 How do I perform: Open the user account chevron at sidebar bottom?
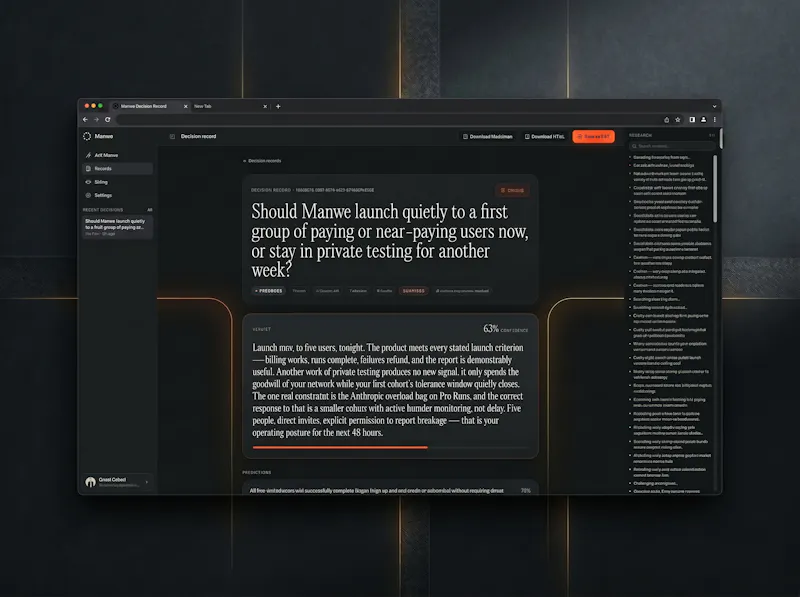pos(147,482)
